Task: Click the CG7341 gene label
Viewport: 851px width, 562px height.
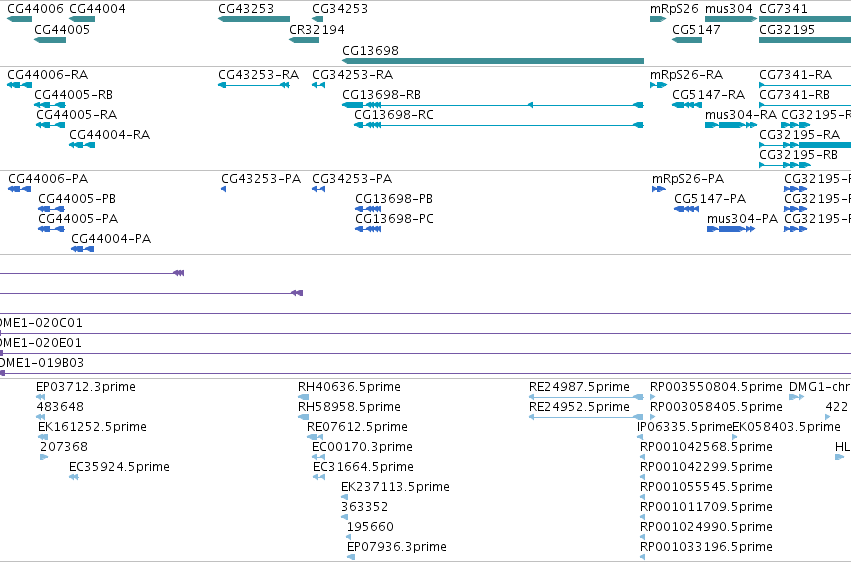Action: pyautogui.click(x=783, y=9)
